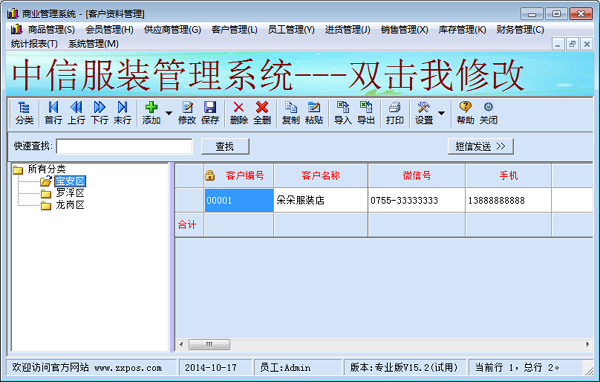Select the 罗浮区 tree folder
Screen dimensions: 600x382
[x=70, y=193]
